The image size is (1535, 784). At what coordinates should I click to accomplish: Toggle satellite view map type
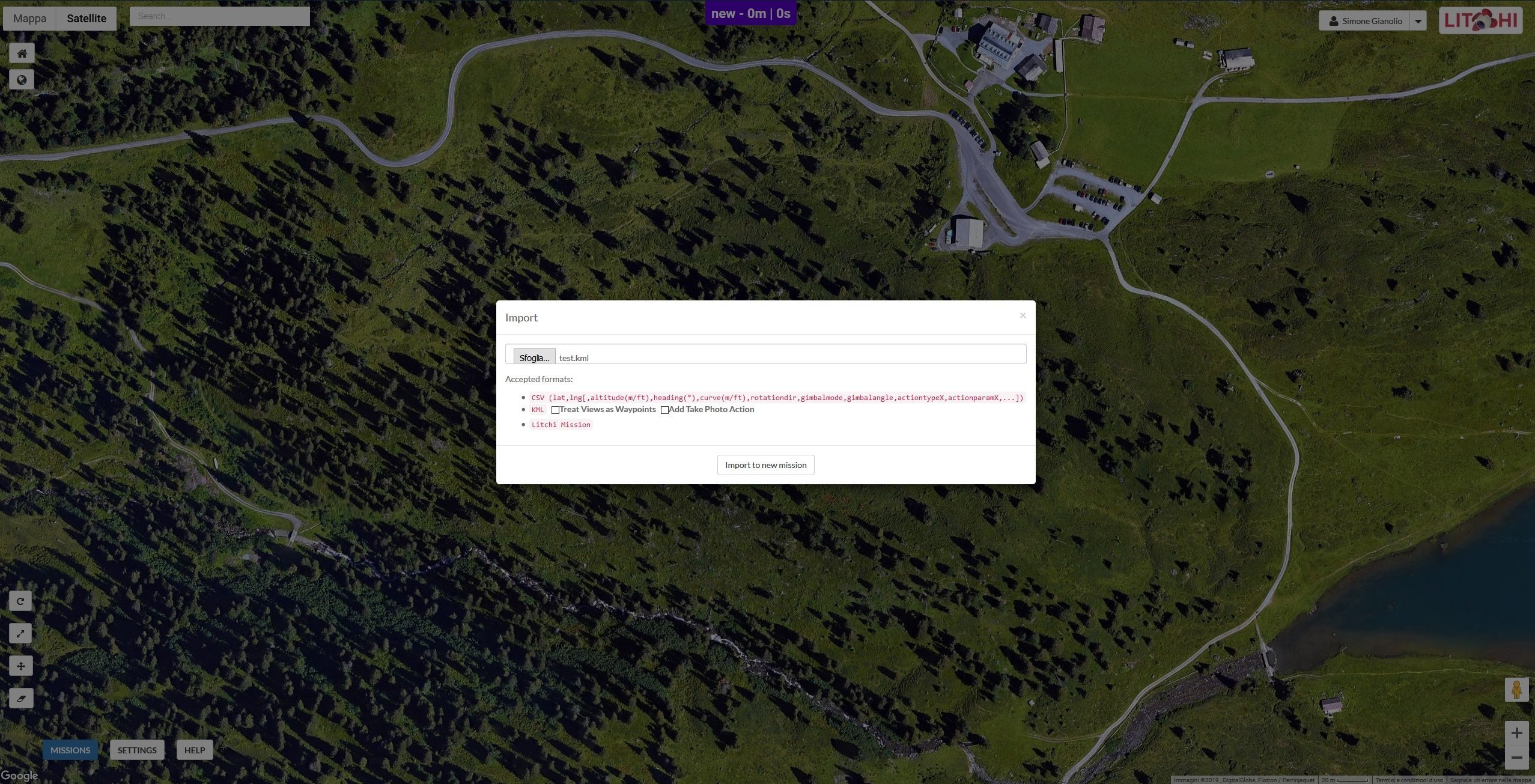point(87,17)
